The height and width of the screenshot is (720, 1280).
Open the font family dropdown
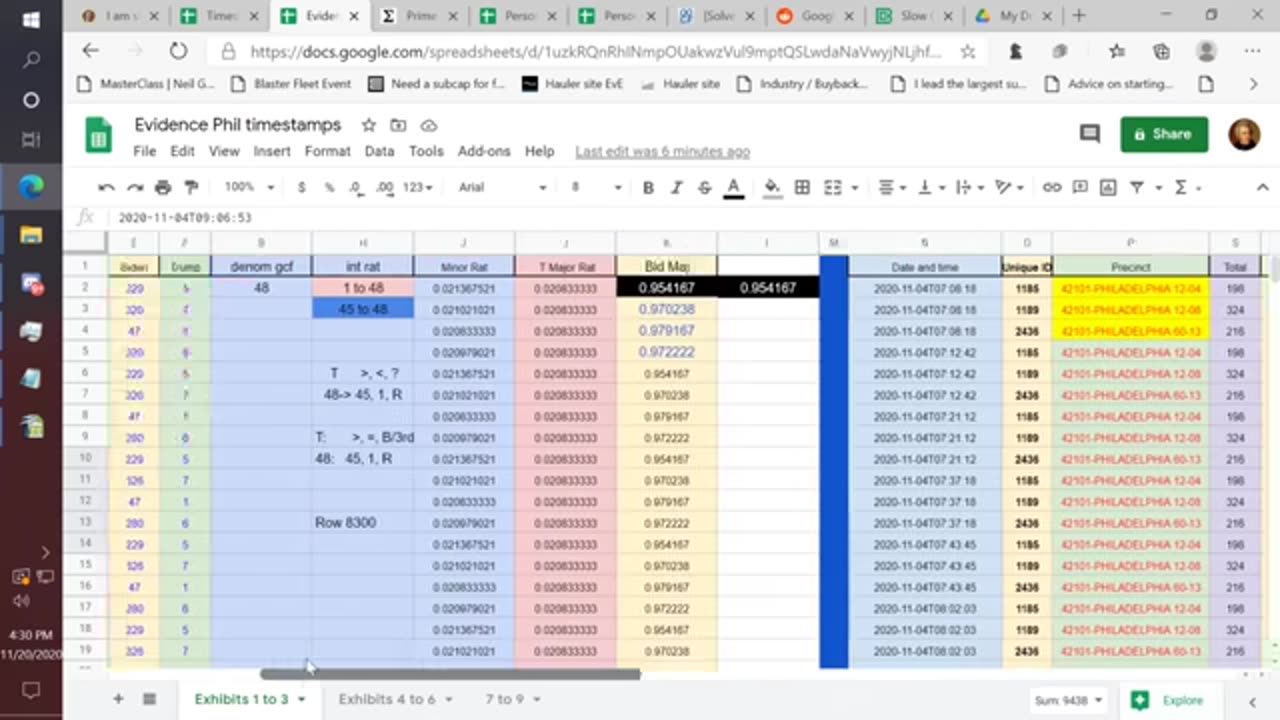pos(502,187)
